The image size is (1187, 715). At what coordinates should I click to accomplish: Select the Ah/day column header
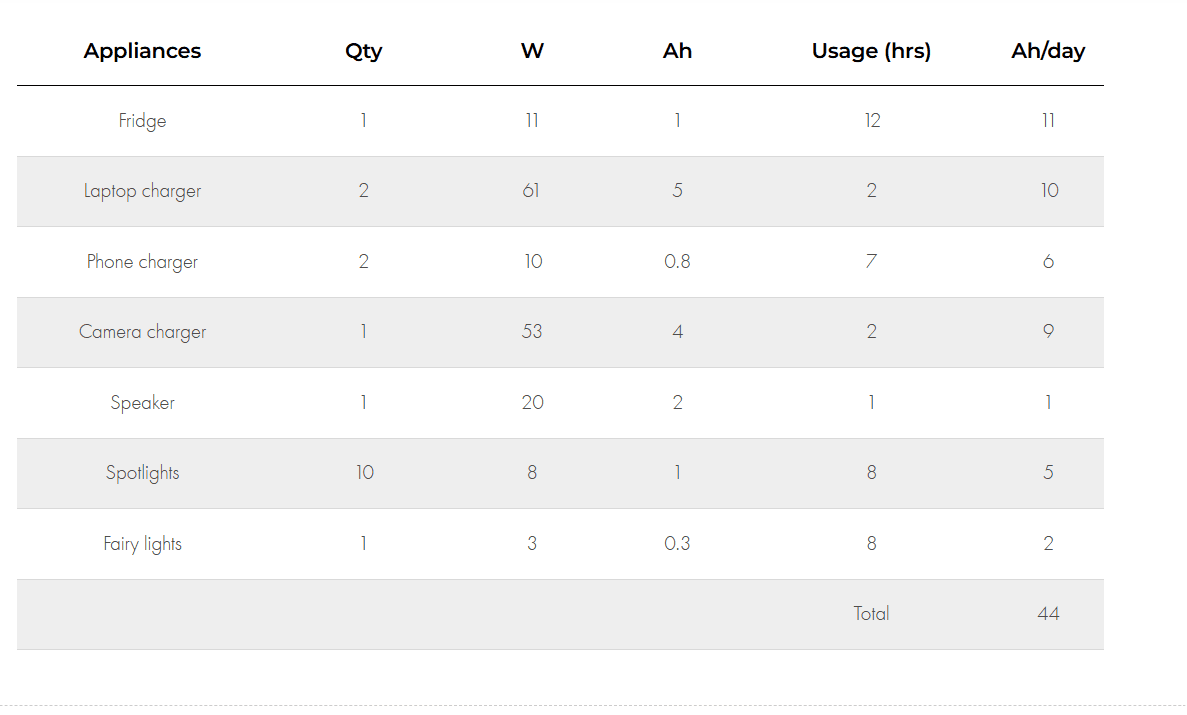click(x=1048, y=52)
